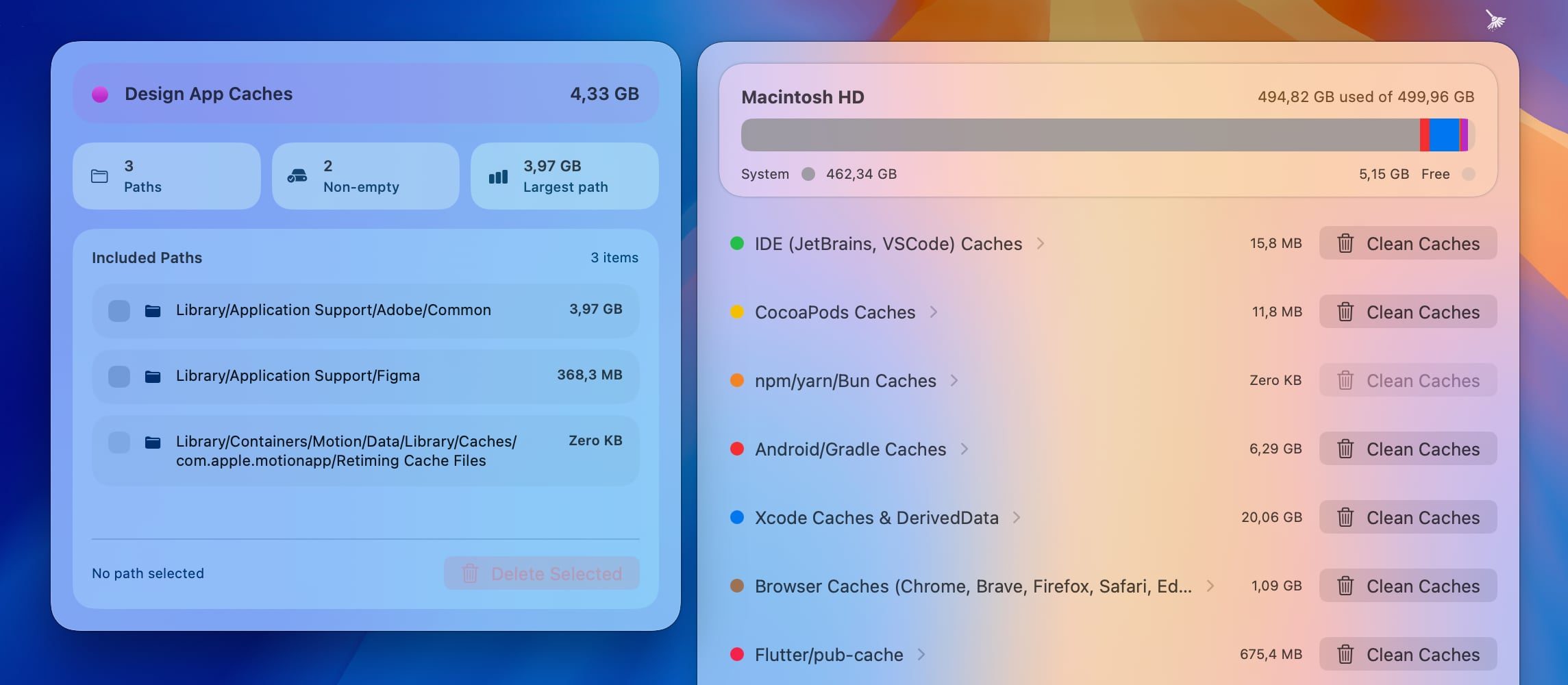
Task: Click the folder icon next to Motion caches path
Action: point(153,443)
